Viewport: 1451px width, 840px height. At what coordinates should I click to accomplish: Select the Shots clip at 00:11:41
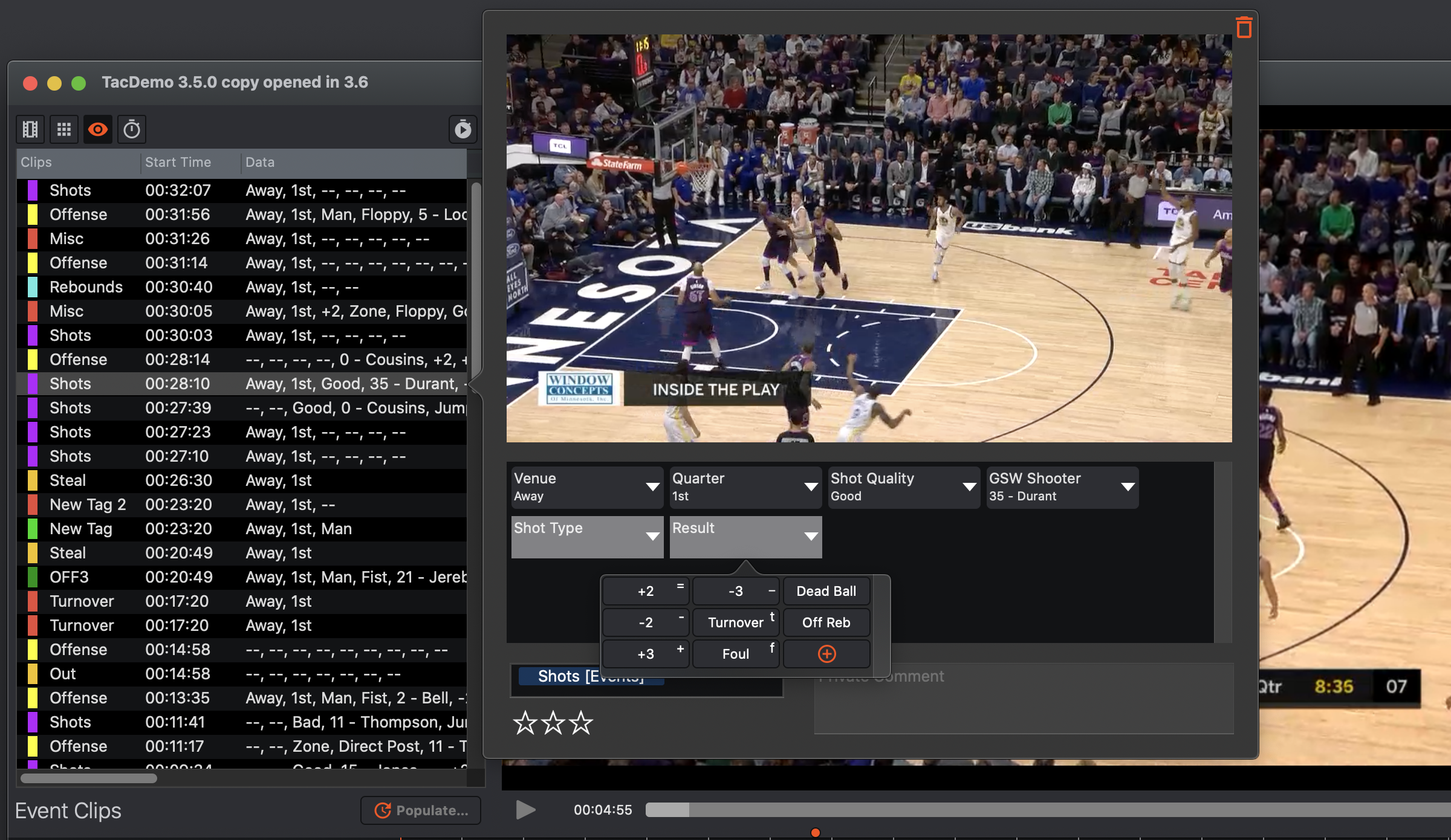(x=242, y=722)
